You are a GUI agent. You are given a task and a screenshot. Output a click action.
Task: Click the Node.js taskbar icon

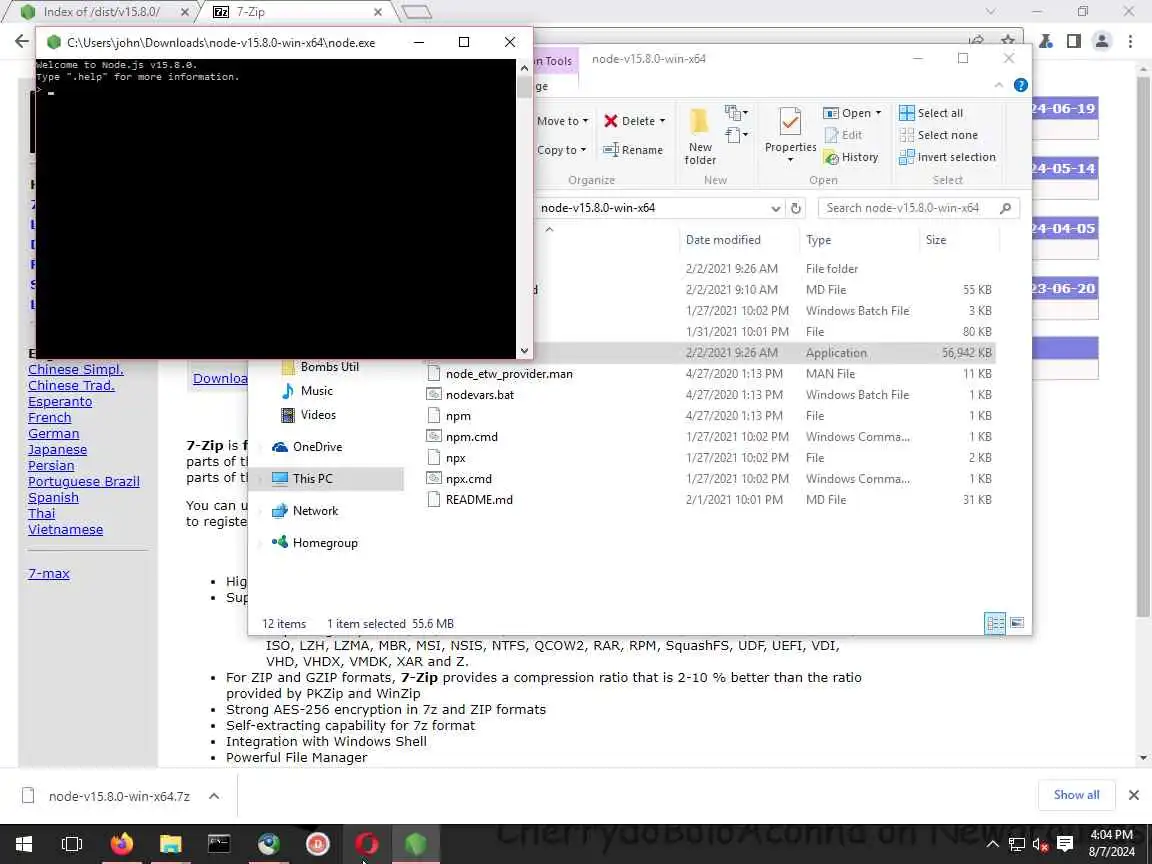coord(416,843)
